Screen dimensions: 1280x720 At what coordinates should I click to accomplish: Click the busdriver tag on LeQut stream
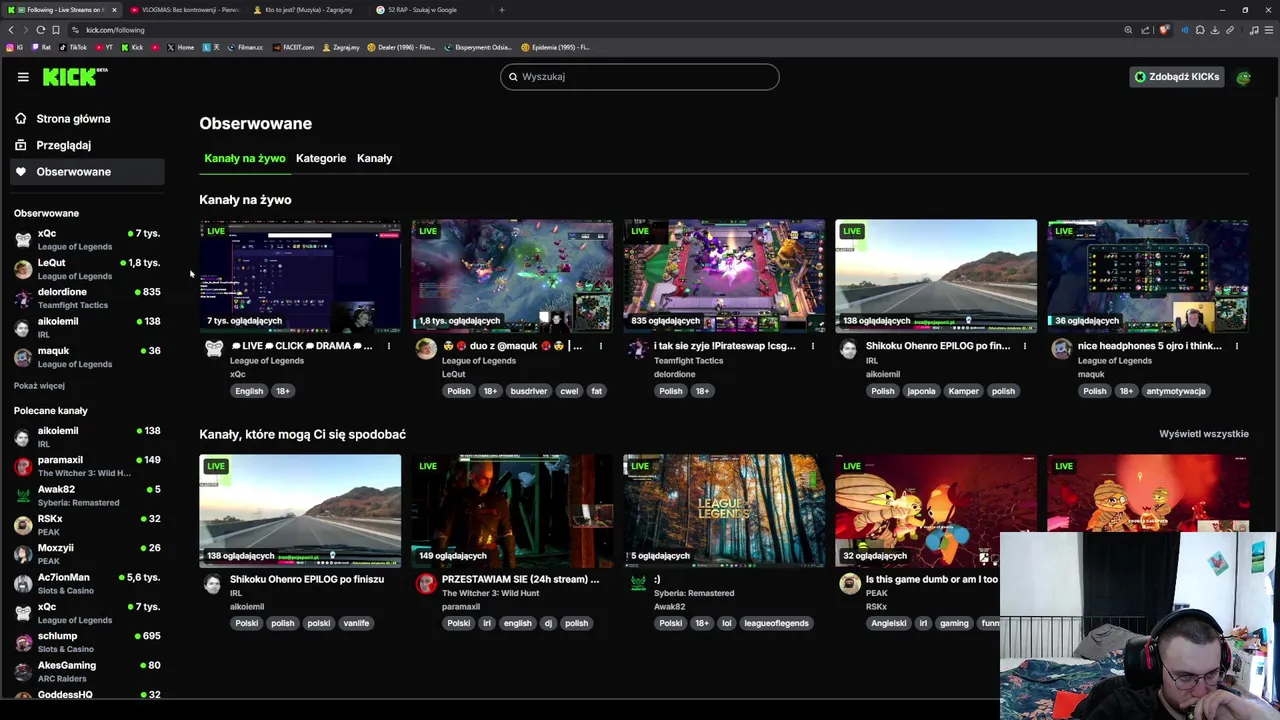(529, 391)
